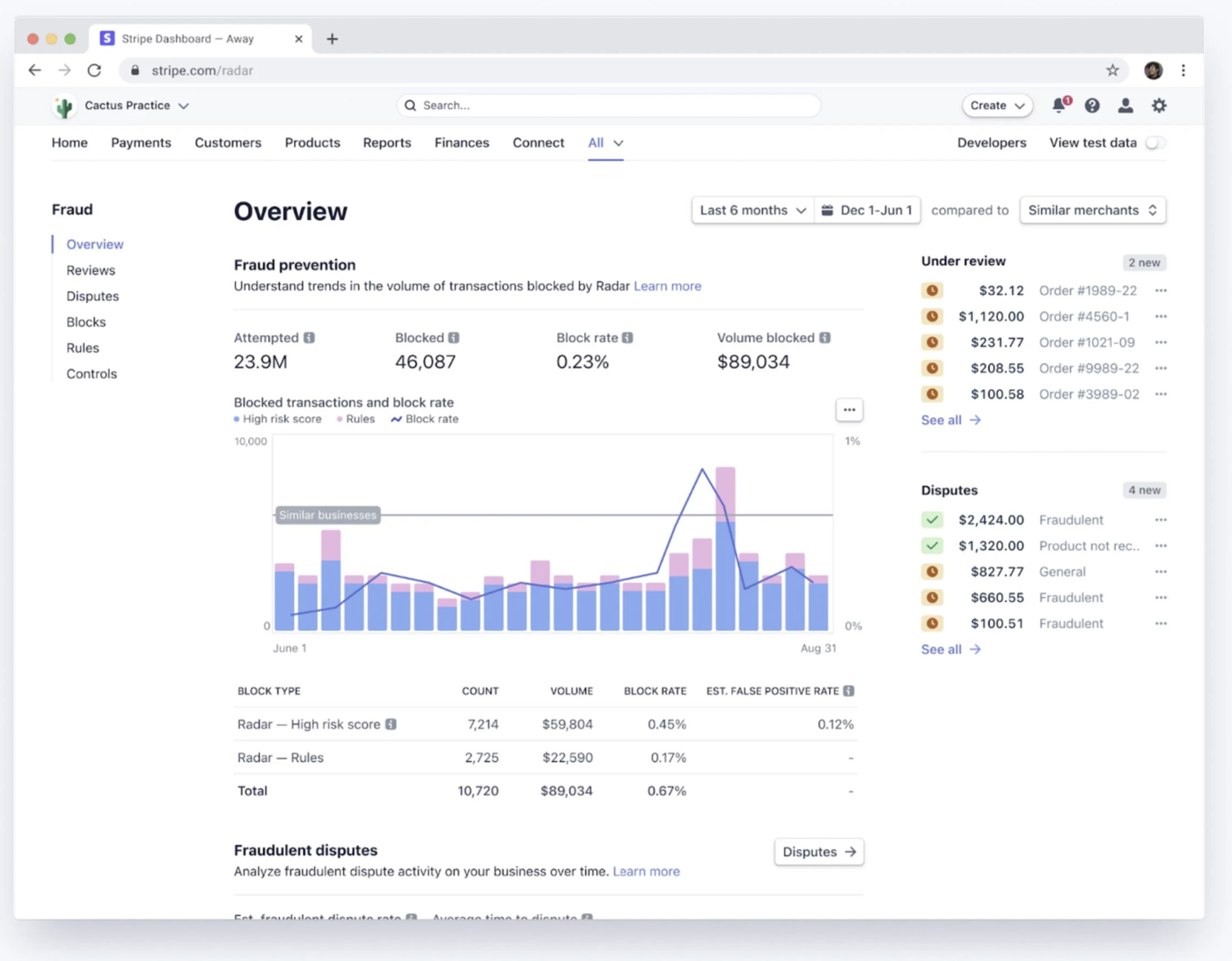Open the notifications bell with badge
The height and width of the screenshot is (961, 1232).
pyautogui.click(x=1059, y=105)
